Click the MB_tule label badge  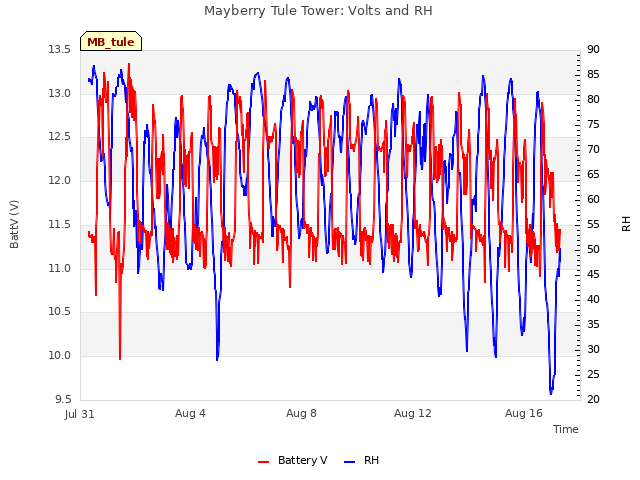point(111,41)
